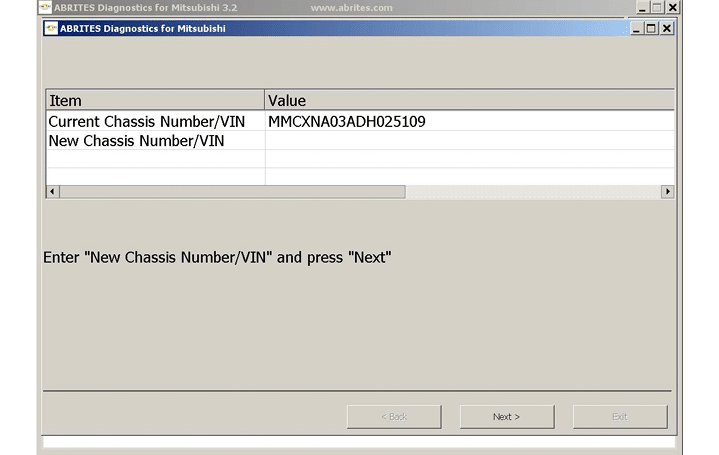Viewport: 719px width, 455px height.
Task: Click the table's right scroll arrow
Action: tap(667, 191)
